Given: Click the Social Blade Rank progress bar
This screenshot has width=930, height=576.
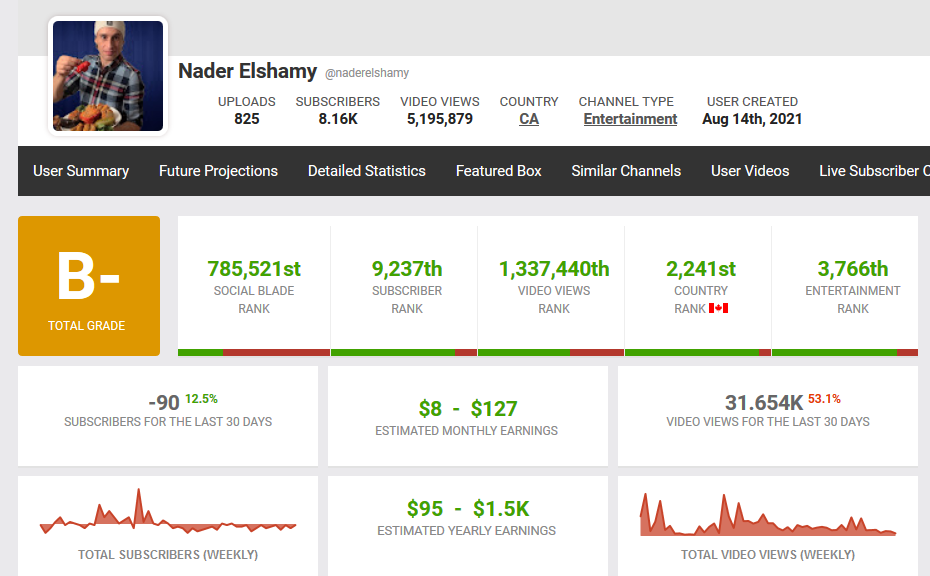Looking at the screenshot, I should point(254,352).
